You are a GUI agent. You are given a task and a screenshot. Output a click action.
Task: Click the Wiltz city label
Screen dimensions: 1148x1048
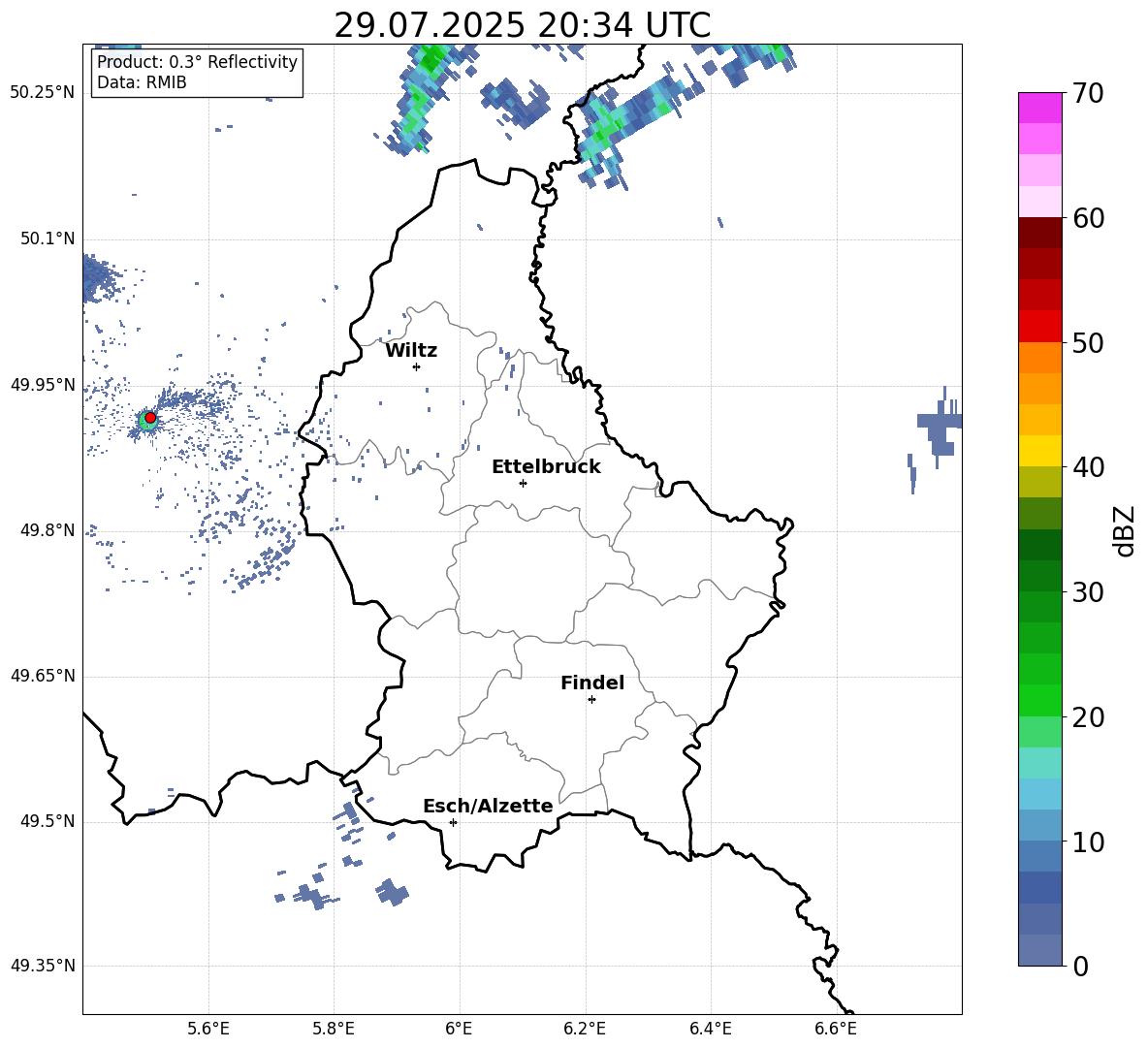[411, 351]
